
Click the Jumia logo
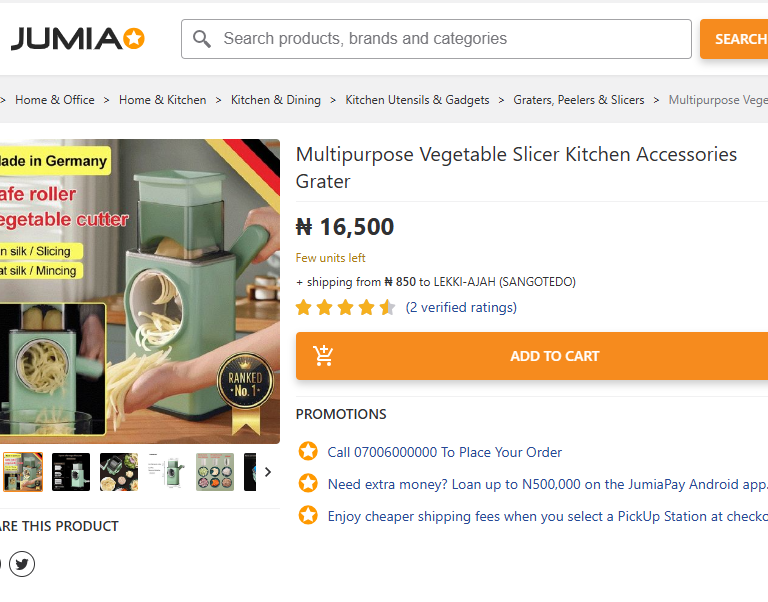[78, 39]
